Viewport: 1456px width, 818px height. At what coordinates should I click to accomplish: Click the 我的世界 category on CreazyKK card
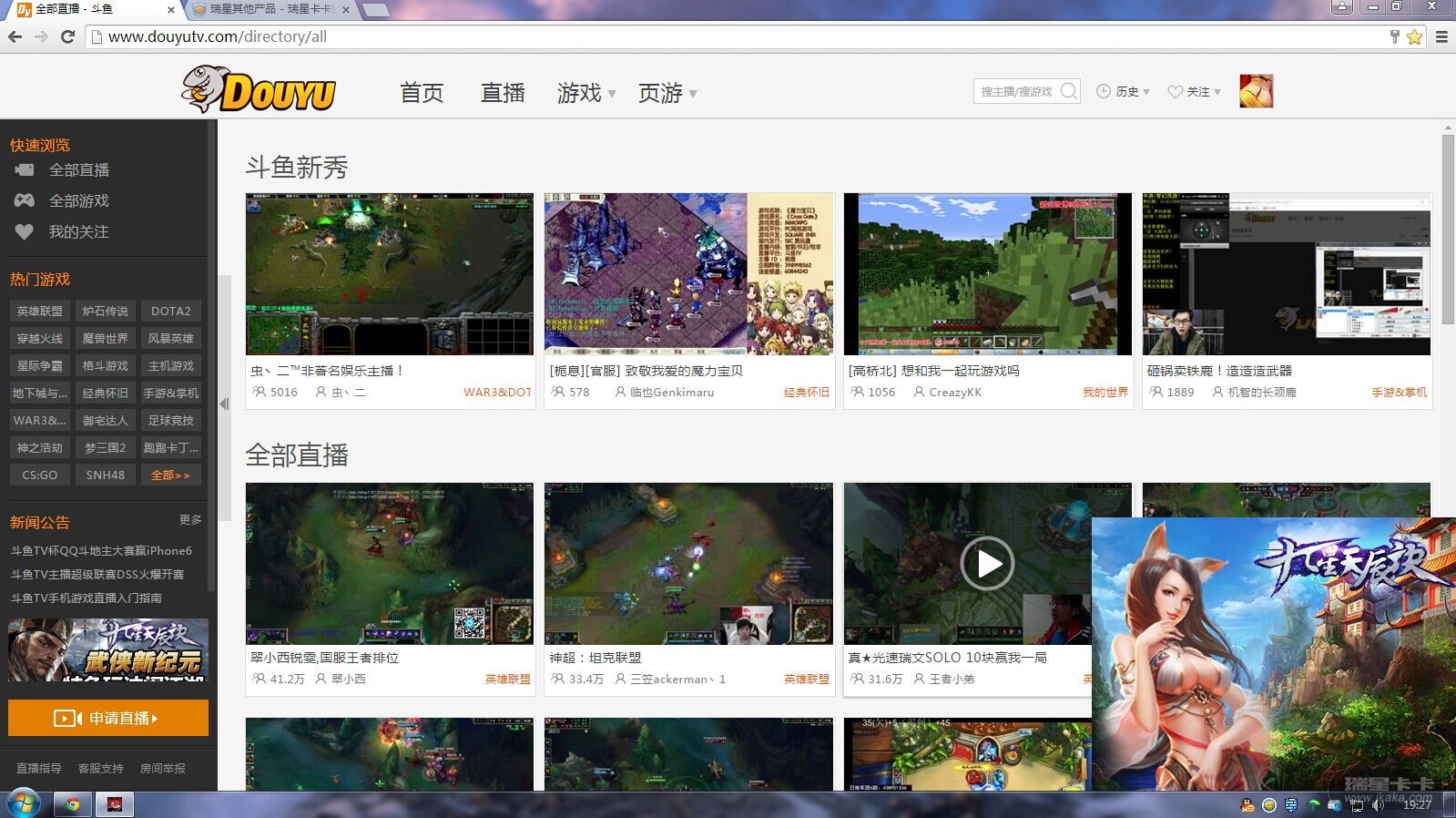click(1105, 393)
